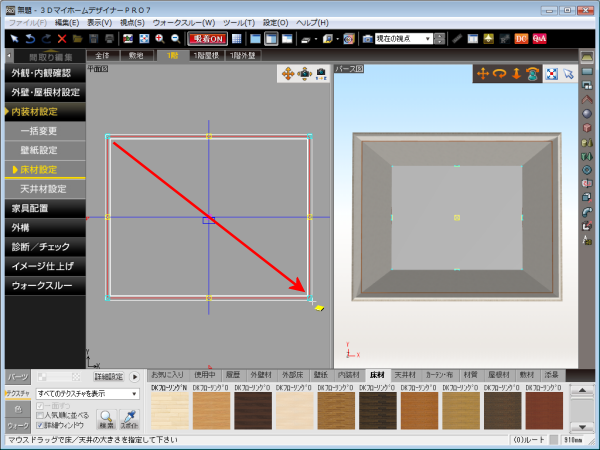Click the Q&A help toolbar icon
The height and width of the screenshot is (450, 600).
click(x=539, y=38)
